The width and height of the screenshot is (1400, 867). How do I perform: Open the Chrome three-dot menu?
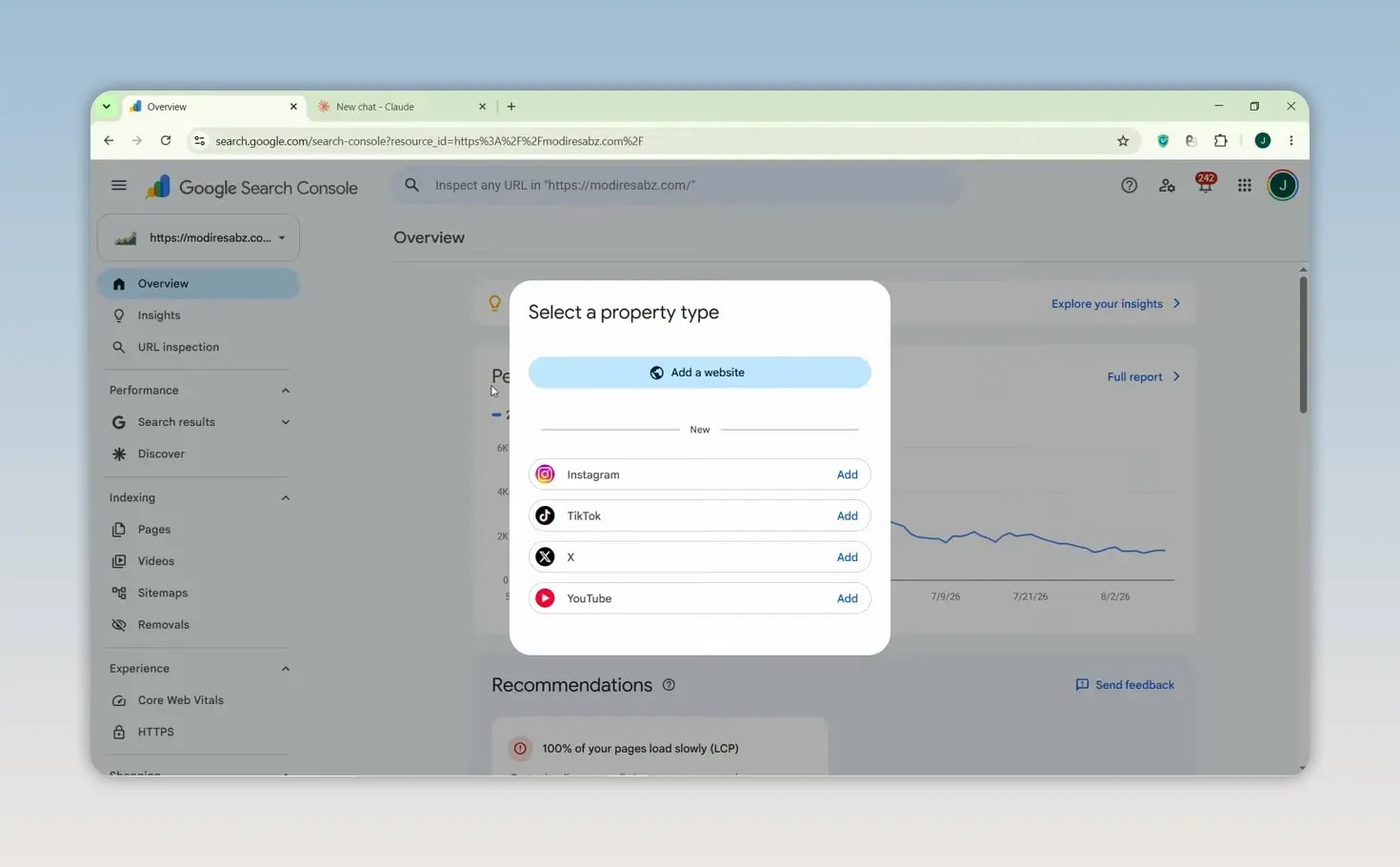click(x=1291, y=141)
